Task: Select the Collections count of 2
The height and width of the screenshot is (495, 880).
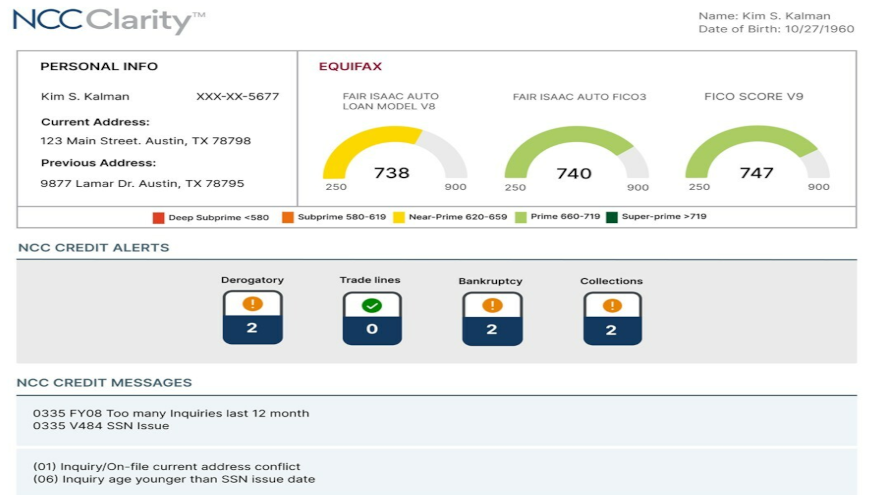Action: (612, 330)
